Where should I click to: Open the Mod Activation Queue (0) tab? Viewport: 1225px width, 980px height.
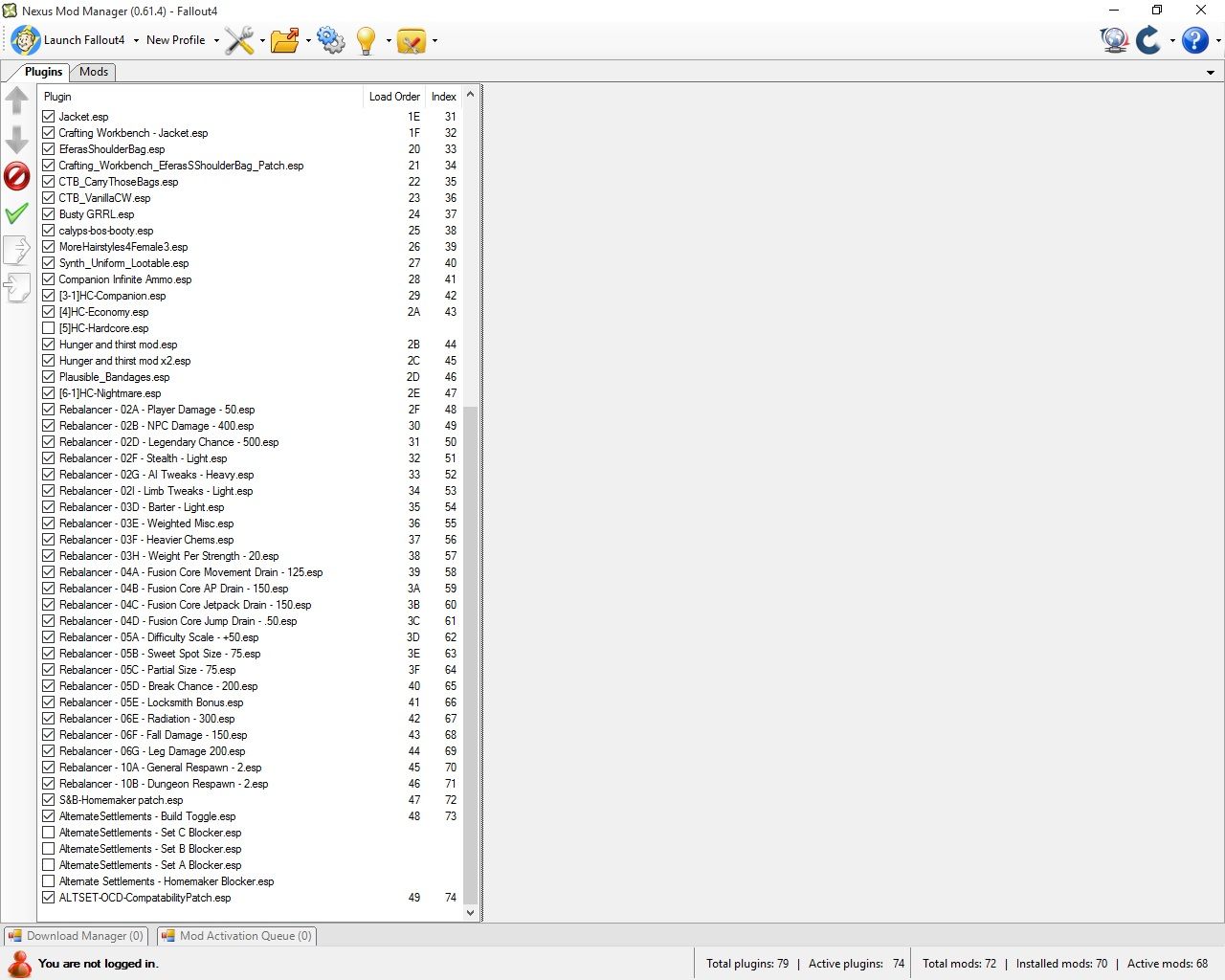(236, 936)
